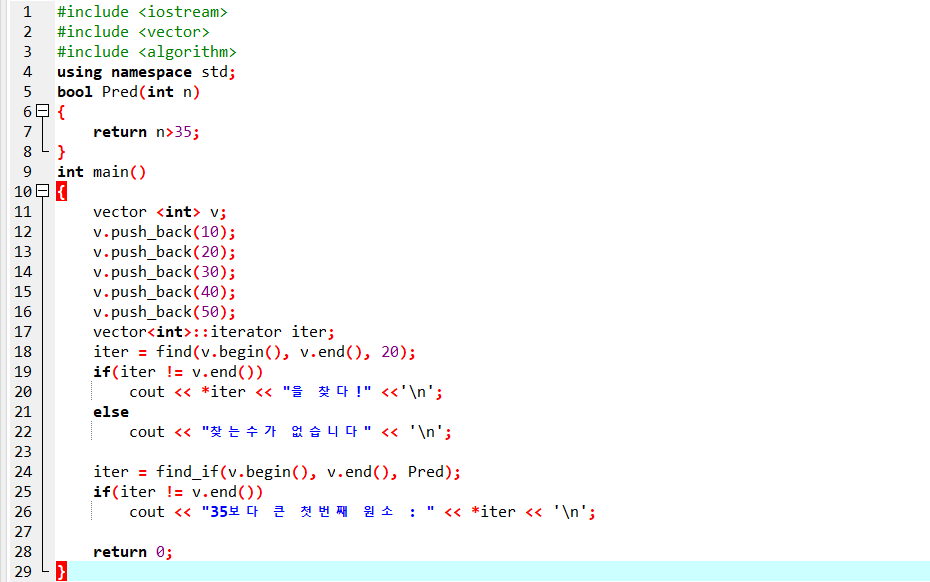Click 'vector <int> v;' line

pos(160,212)
